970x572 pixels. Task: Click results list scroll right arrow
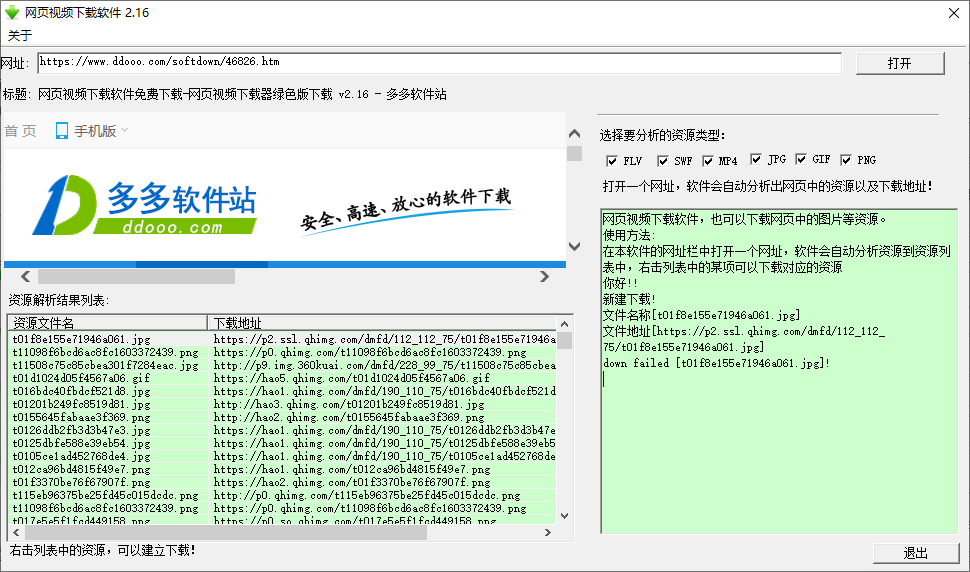547,532
